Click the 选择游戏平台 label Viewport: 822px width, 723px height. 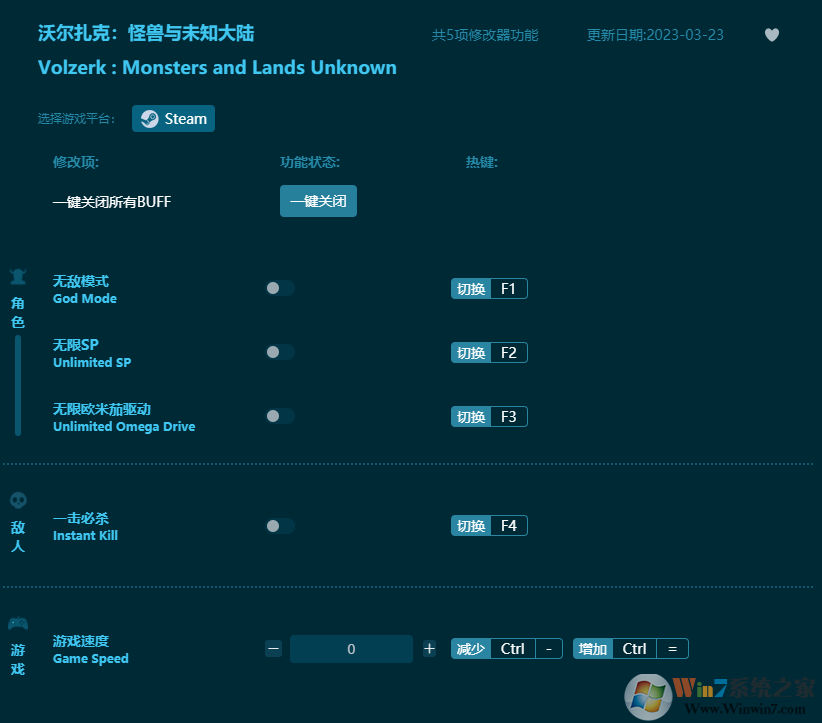tap(76, 118)
